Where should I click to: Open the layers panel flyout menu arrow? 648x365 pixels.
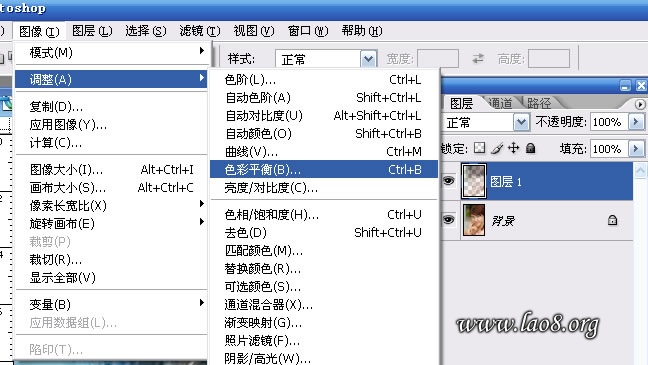point(640,104)
